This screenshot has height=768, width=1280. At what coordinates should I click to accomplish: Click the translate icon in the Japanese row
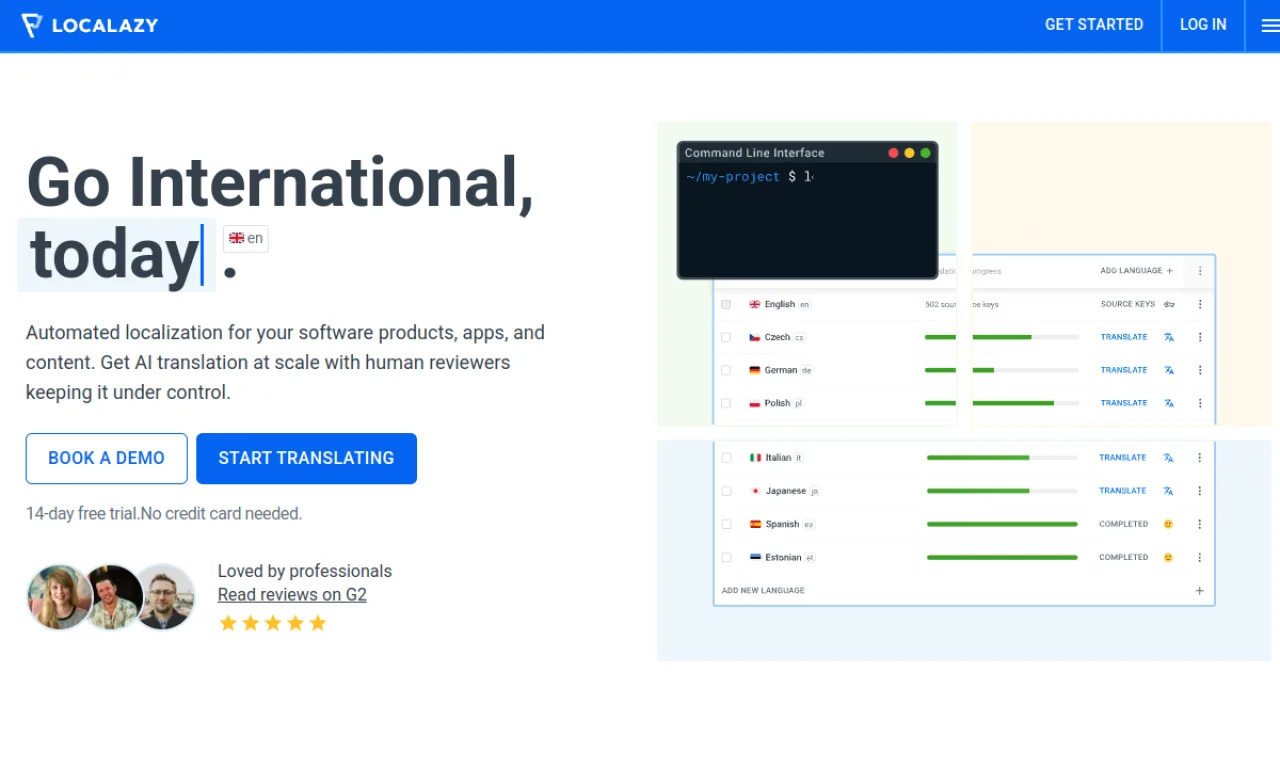tap(1168, 491)
